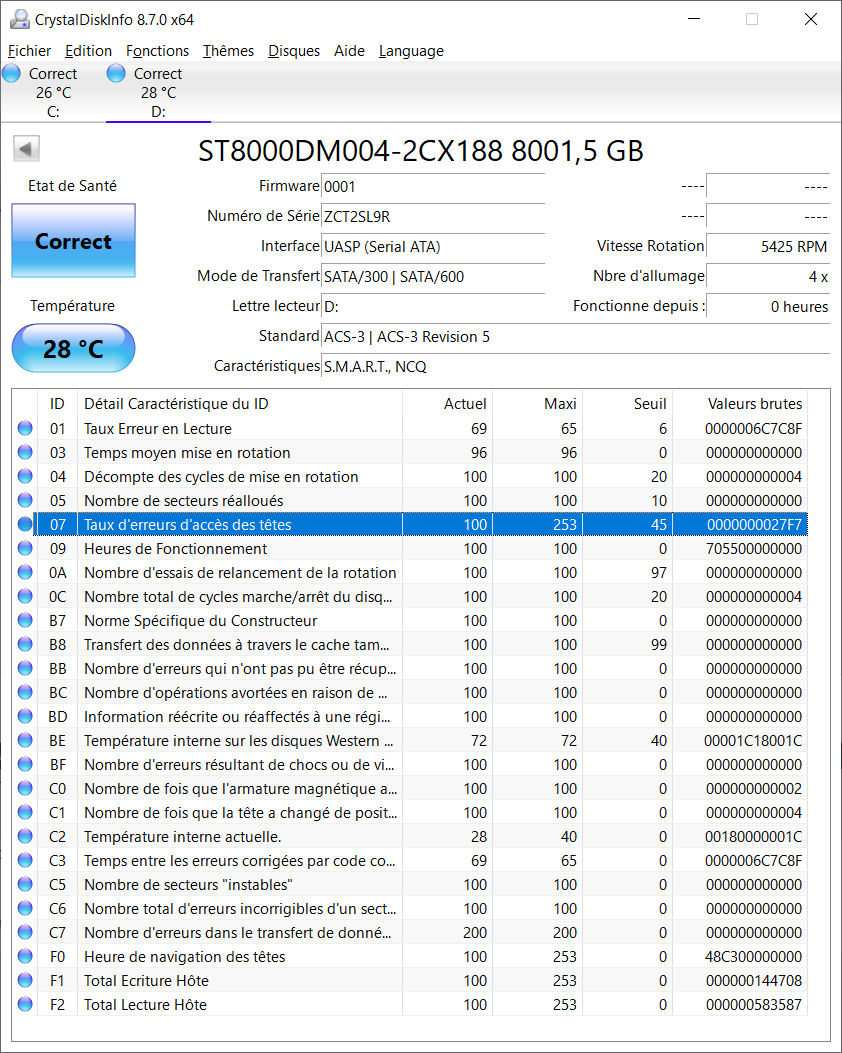Open the Edition menu
Image resolution: width=842 pixels, height=1053 pixels.
point(89,51)
